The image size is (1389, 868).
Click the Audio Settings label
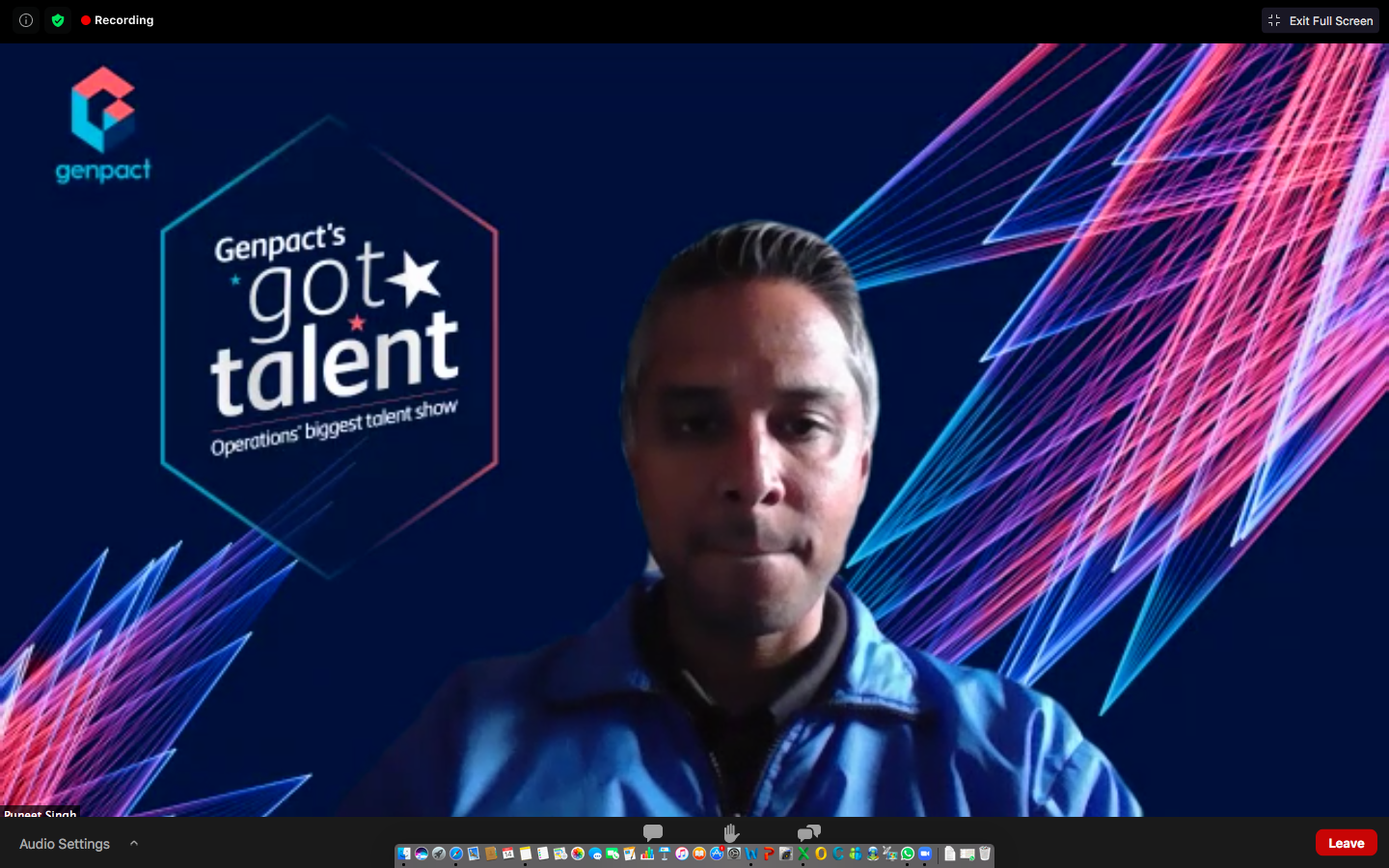[65, 844]
